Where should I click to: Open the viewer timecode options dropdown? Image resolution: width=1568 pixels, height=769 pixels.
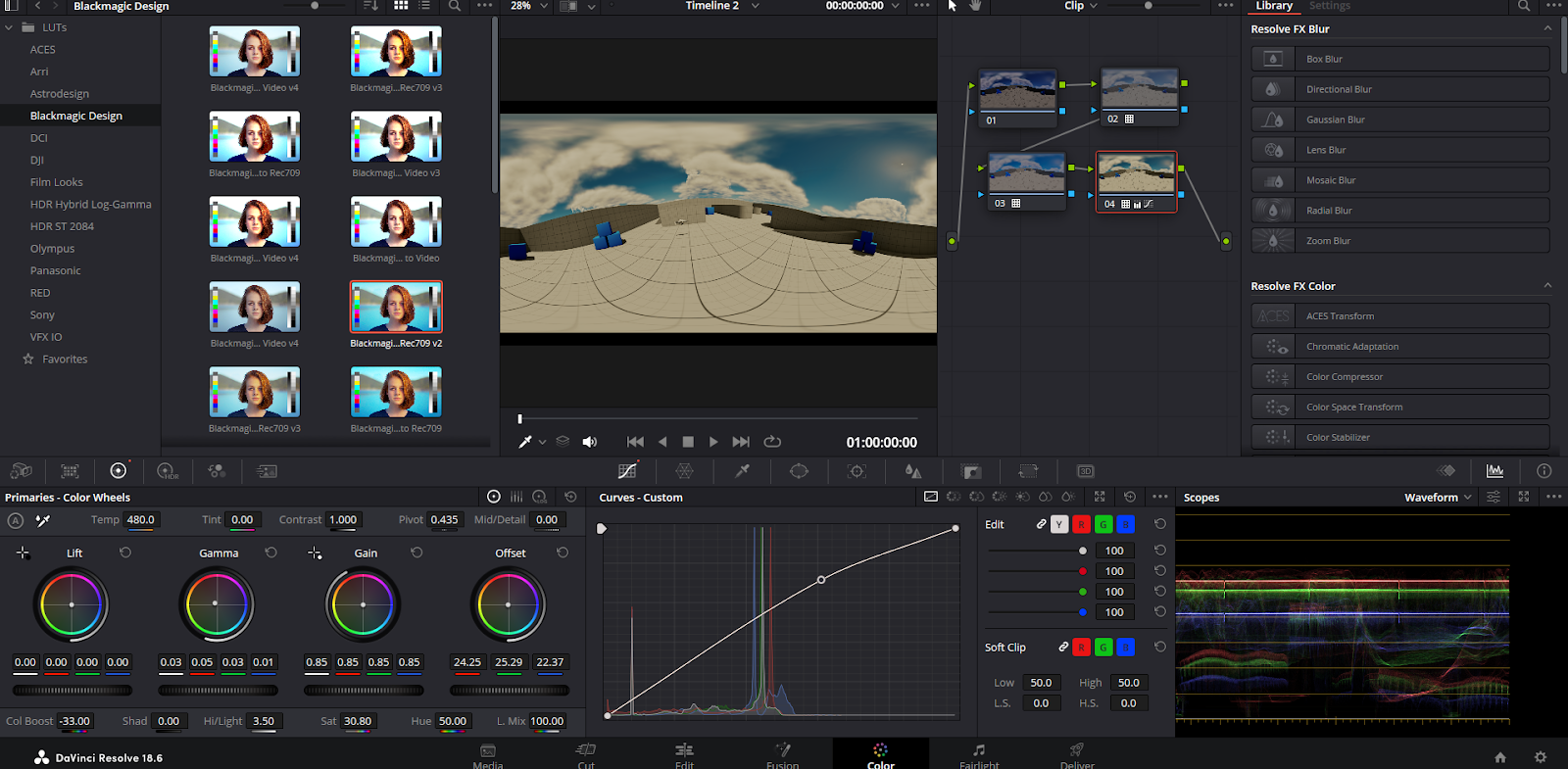click(x=895, y=6)
